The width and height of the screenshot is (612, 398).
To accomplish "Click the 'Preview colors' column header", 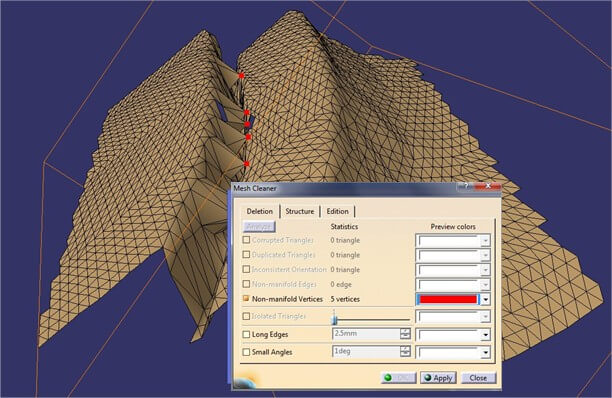I will [x=453, y=226].
